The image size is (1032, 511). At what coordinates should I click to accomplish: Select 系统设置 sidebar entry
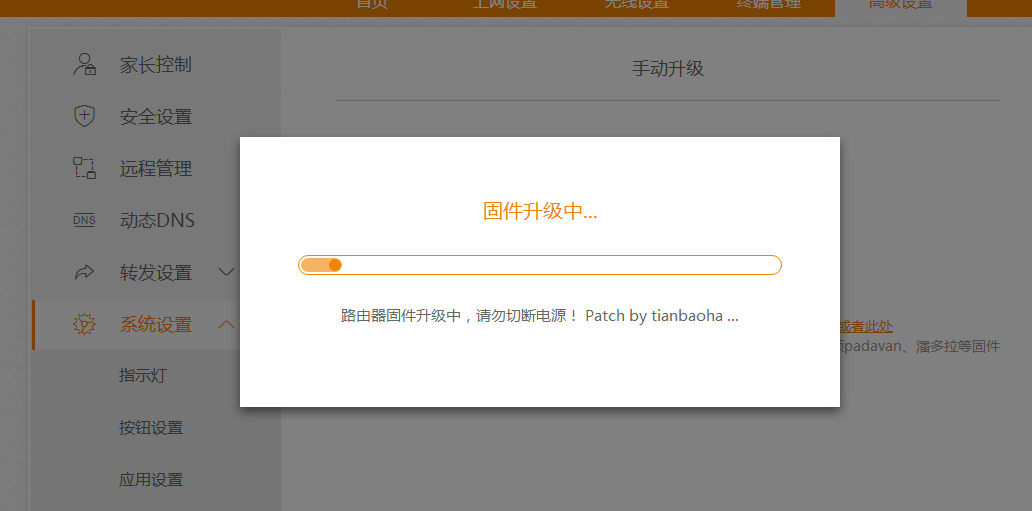[x=155, y=324]
